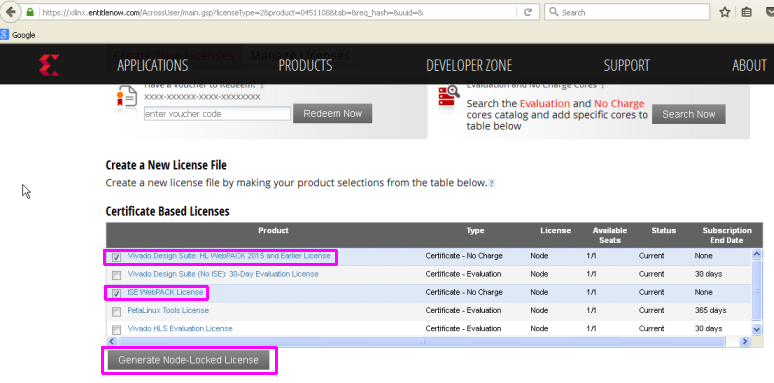This screenshot has width=774, height=383.
Task: Open the ISE WebPACK License link
Action: [165, 292]
